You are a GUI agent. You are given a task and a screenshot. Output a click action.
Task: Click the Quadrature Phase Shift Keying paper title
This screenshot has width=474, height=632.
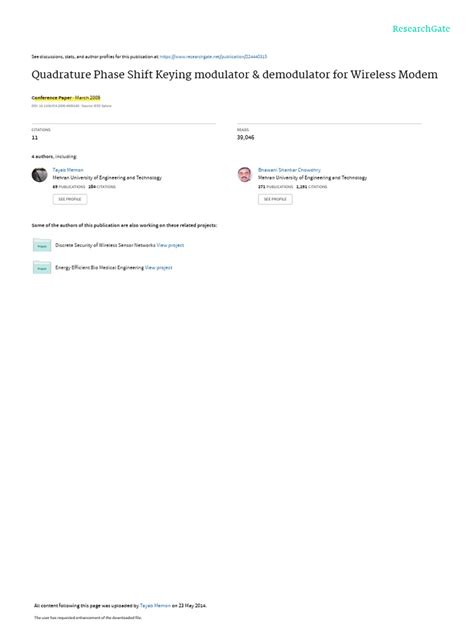235,75
